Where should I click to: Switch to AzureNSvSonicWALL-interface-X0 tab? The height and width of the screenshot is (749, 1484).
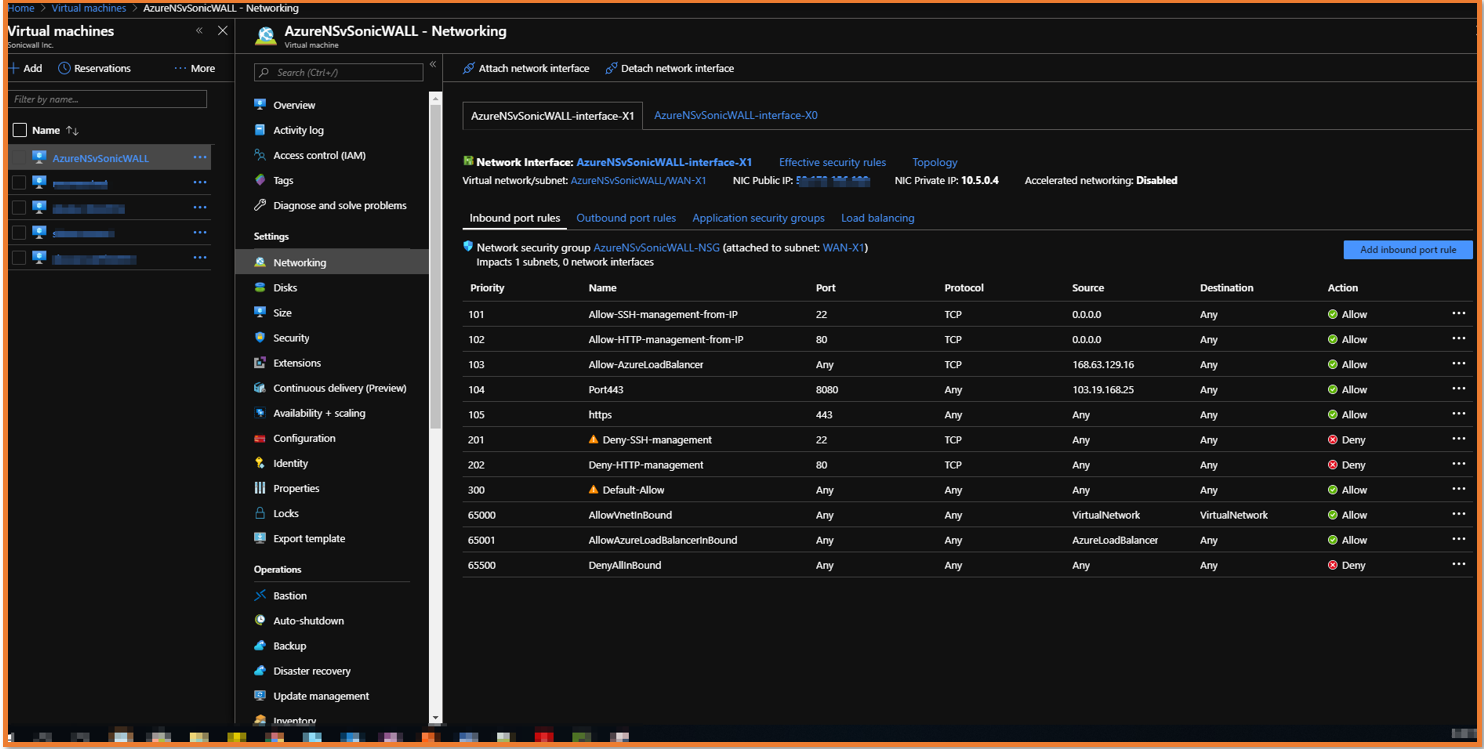pyautogui.click(x=736, y=115)
